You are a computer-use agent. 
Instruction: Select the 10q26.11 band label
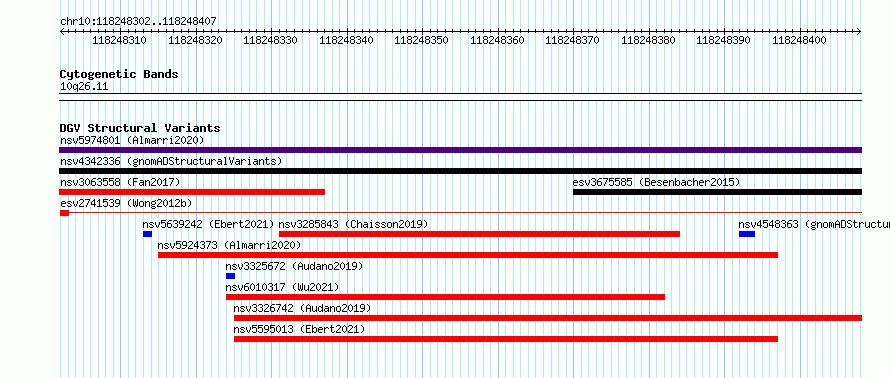point(84,87)
